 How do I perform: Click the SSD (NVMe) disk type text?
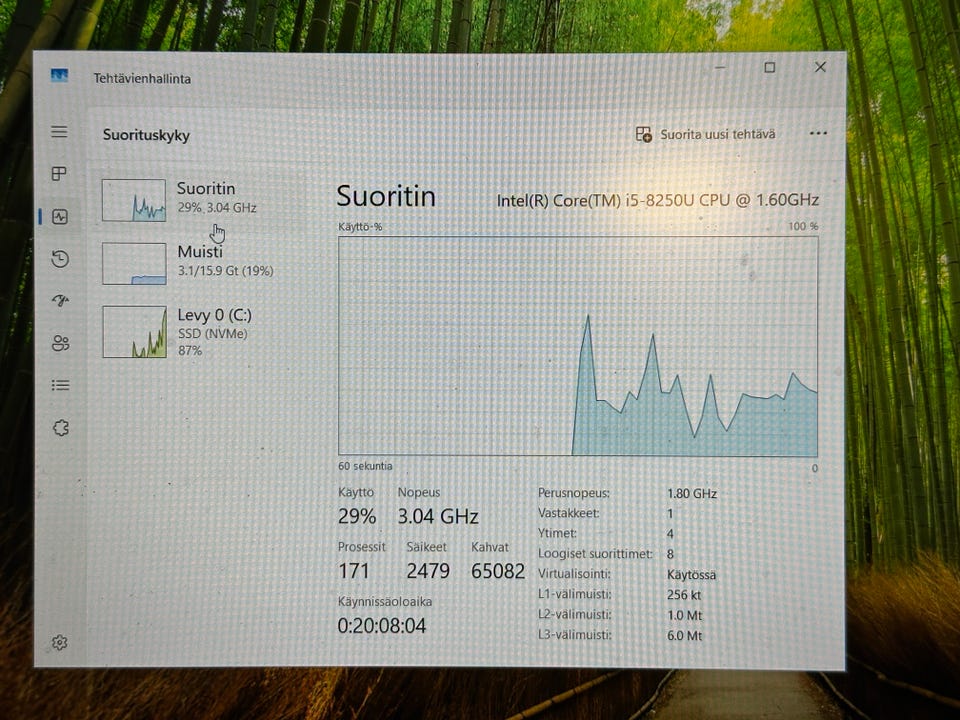(212, 334)
